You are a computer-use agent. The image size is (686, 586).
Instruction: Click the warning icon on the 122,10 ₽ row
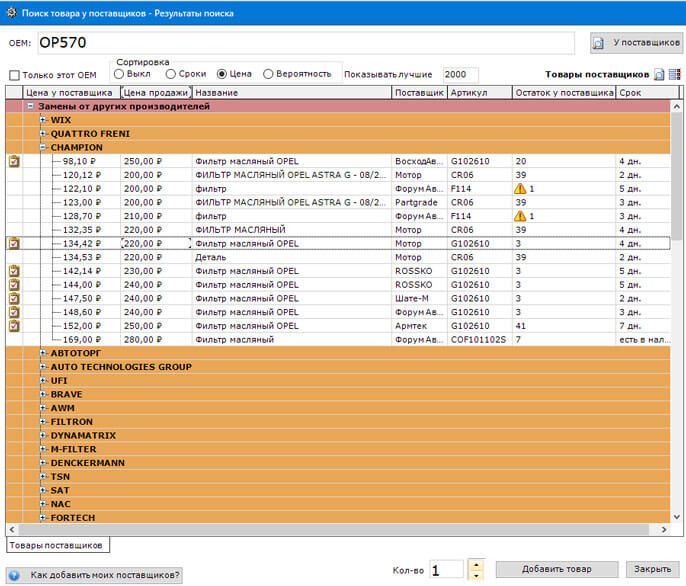(x=520, y=189)
